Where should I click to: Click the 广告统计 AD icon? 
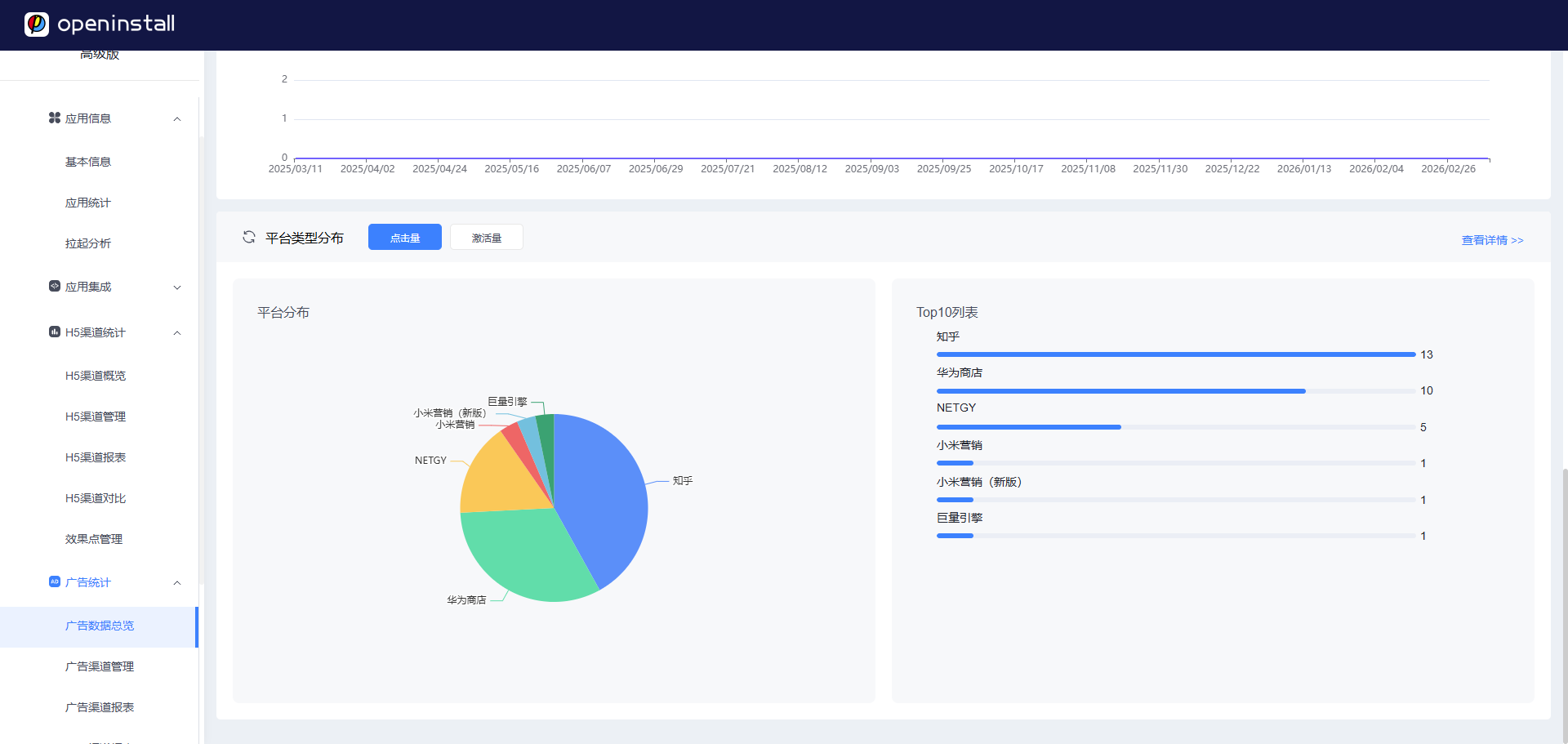coord(55,582)
